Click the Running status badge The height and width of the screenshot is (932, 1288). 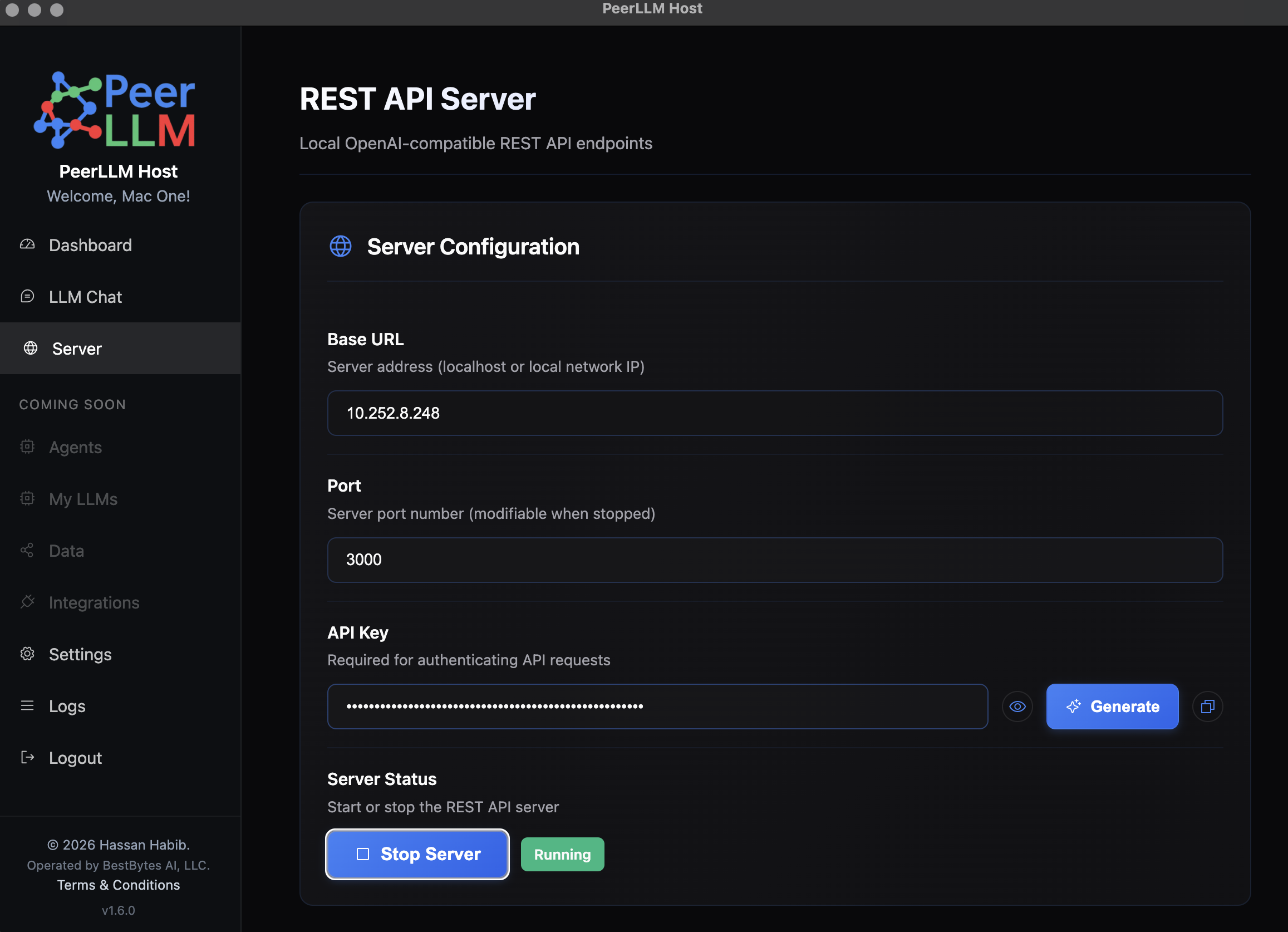pyautogui.click(x=562, y=854)
